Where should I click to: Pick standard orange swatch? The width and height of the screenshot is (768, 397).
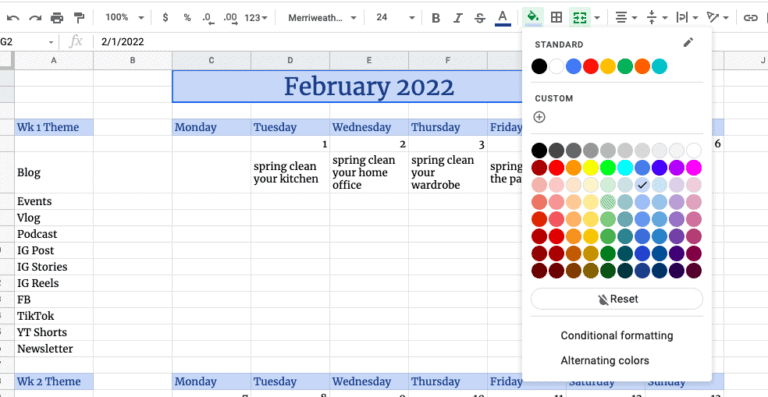click(x=642, y=66)
